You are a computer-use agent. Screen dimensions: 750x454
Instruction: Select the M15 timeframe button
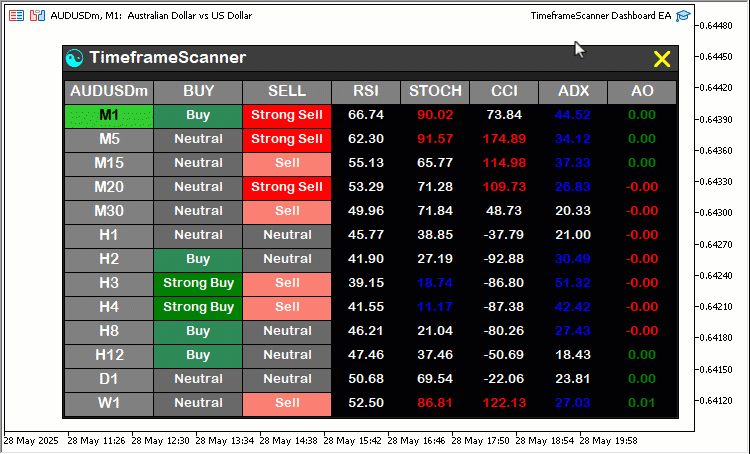pos(109,164)
